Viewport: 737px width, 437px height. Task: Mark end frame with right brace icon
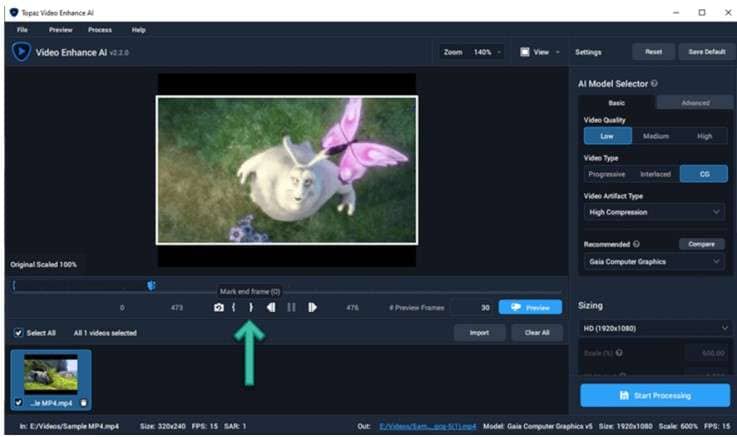pos(251,307)
